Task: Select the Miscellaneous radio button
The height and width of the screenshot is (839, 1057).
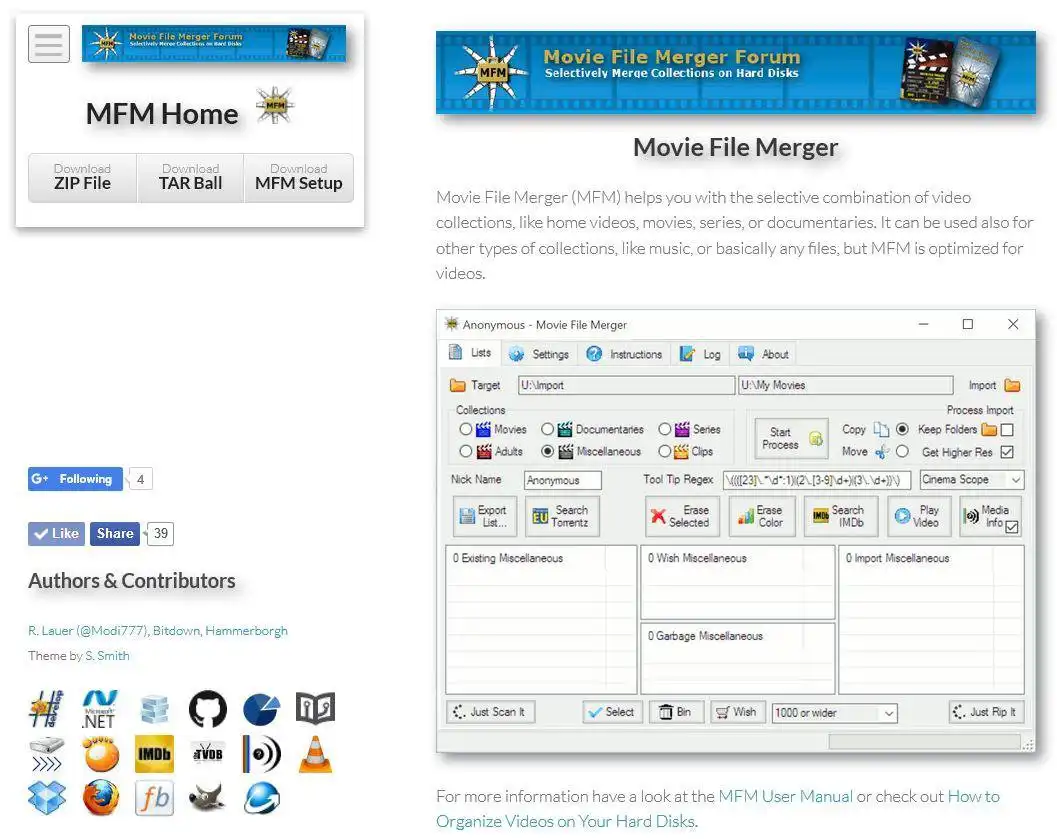Action: click(547, 452)
